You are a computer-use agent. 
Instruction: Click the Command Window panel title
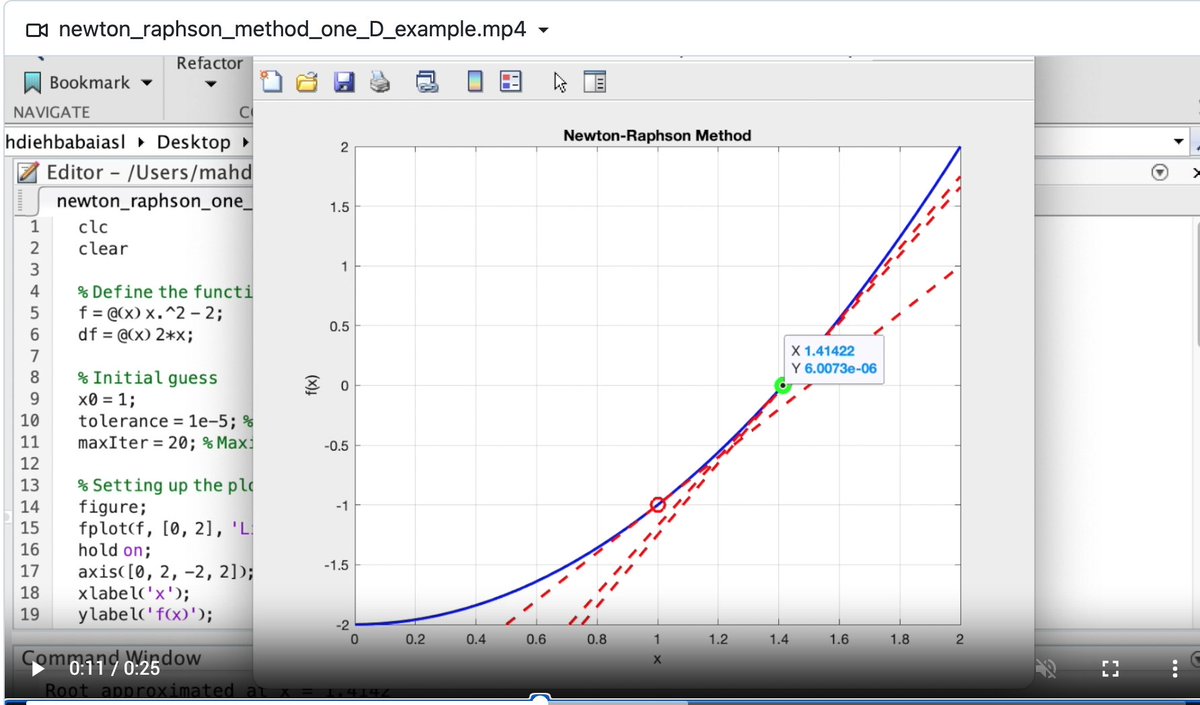(x=111, y=658)
